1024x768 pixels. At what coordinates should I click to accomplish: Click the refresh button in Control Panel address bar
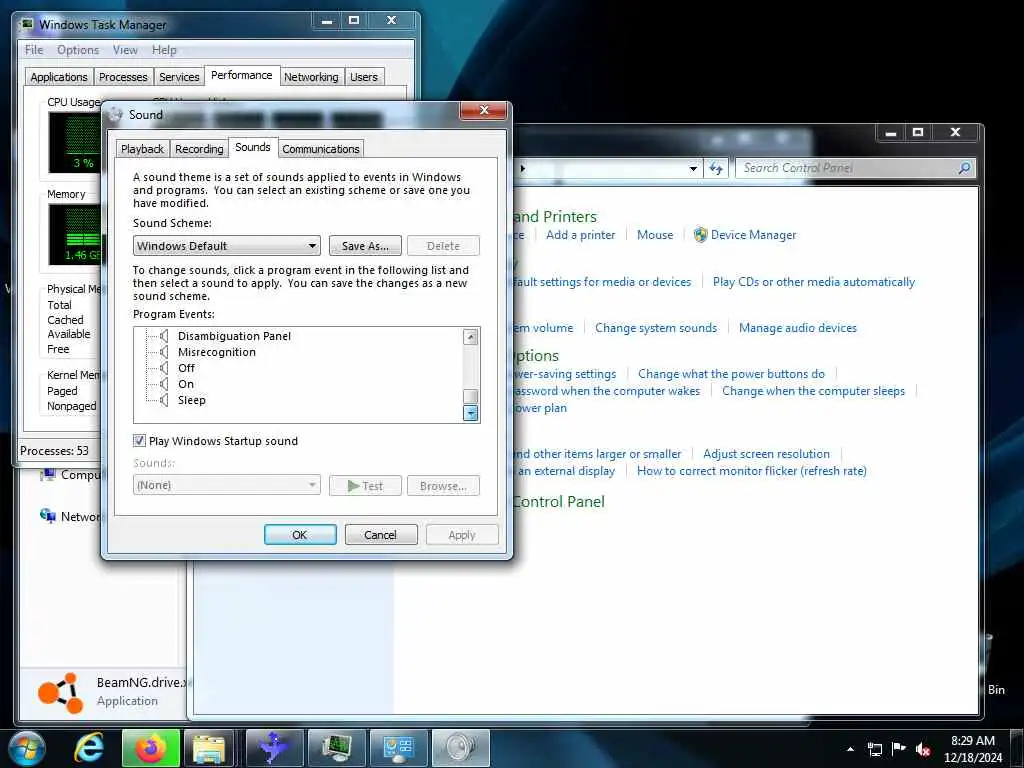point(716,168)
